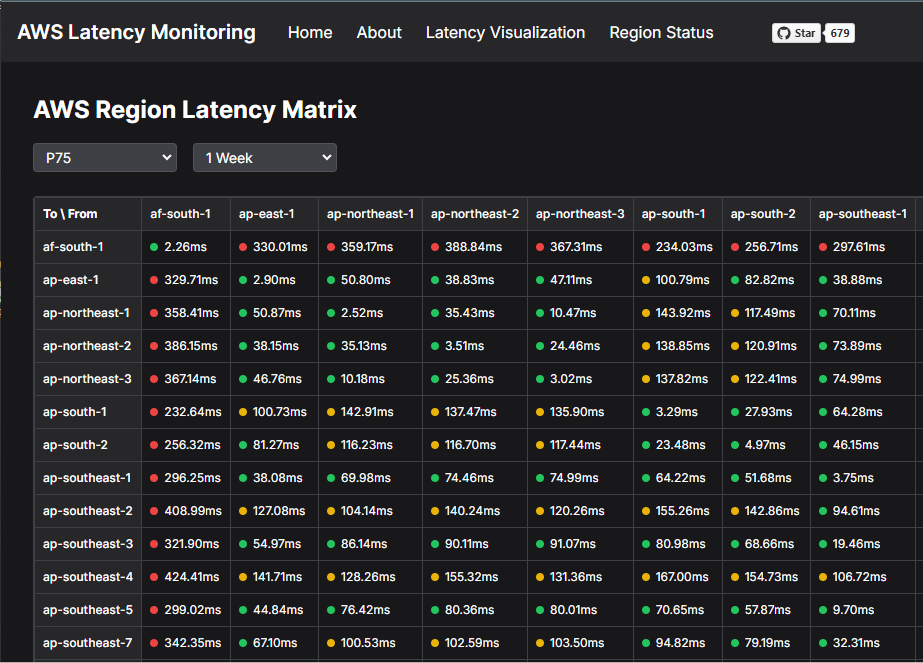Click the GitHub Star button

point(796,33)
